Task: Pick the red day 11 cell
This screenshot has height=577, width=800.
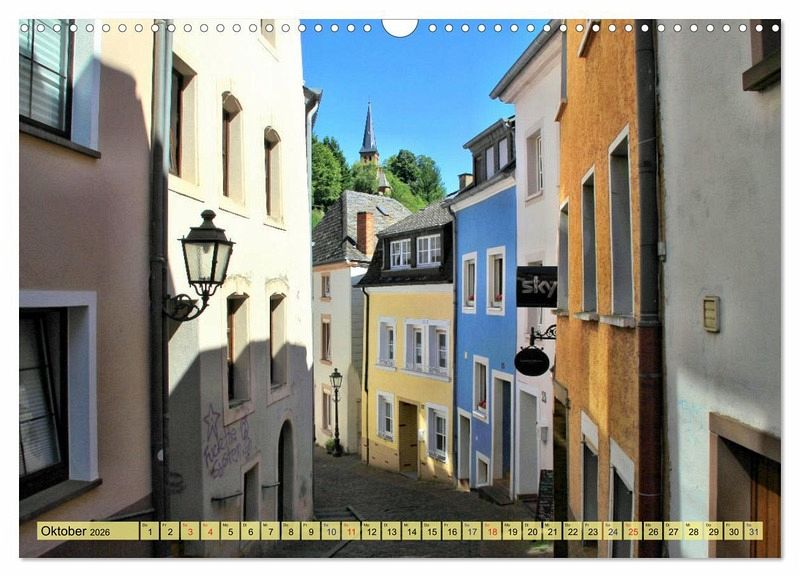Action: click(351, 531)
